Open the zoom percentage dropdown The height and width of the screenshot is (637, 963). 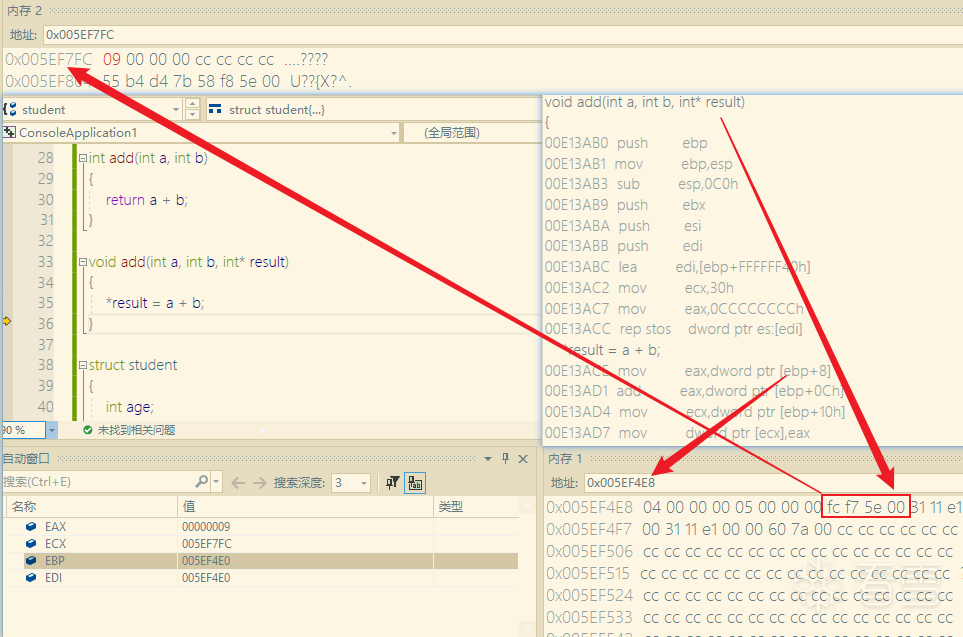click(x=52, y=430)
